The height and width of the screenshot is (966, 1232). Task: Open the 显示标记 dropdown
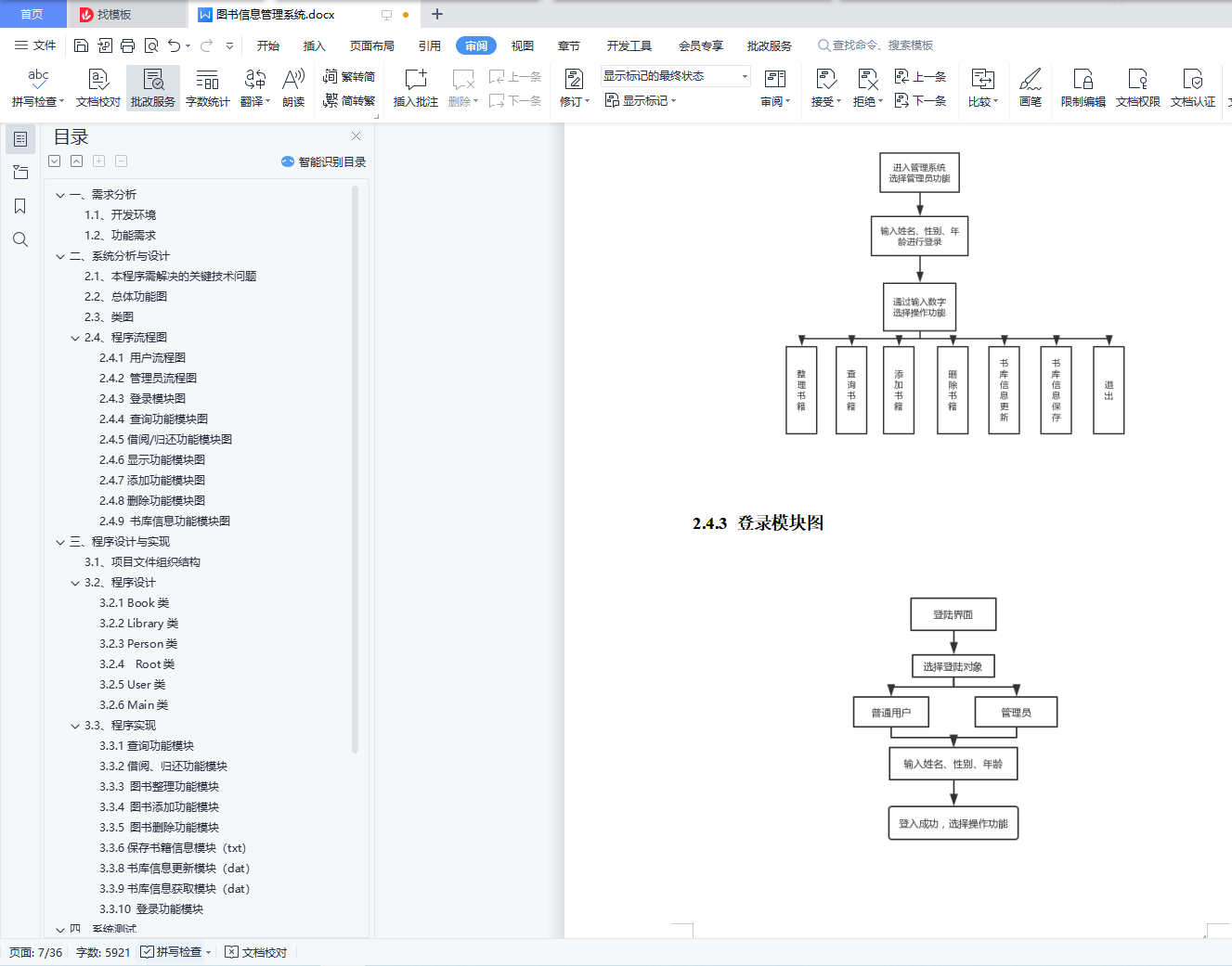(x=641, y=100)
